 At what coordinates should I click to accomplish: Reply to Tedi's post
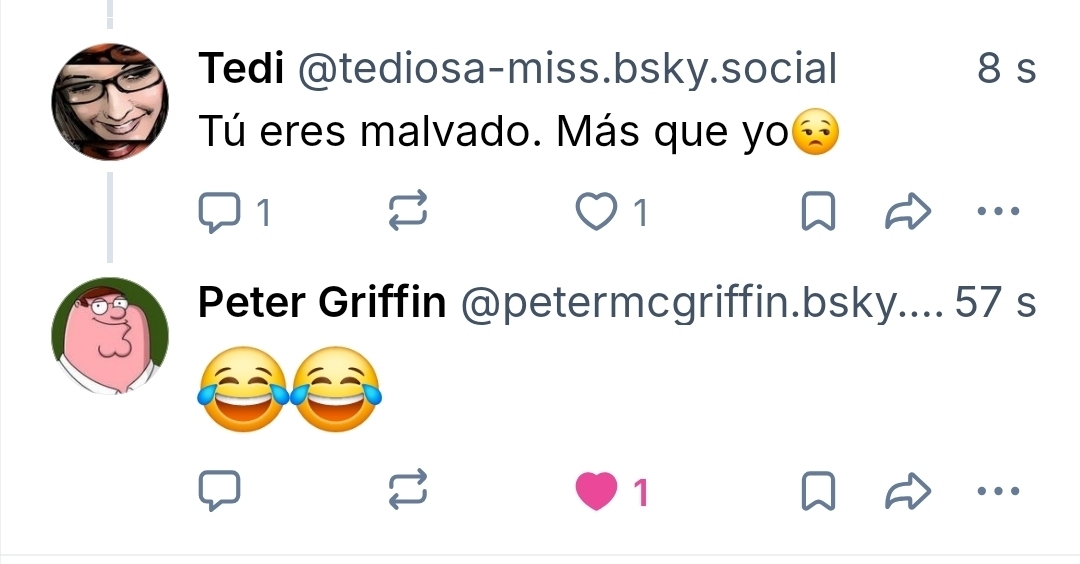pyautogui.click(x=220, y=212)
